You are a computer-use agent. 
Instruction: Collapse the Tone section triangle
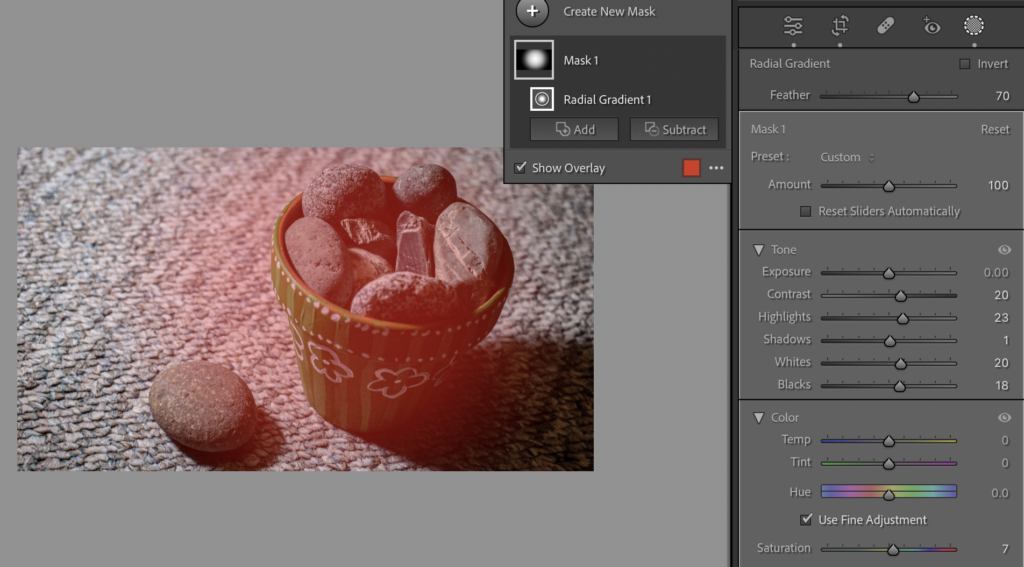[x=758, y=250]
